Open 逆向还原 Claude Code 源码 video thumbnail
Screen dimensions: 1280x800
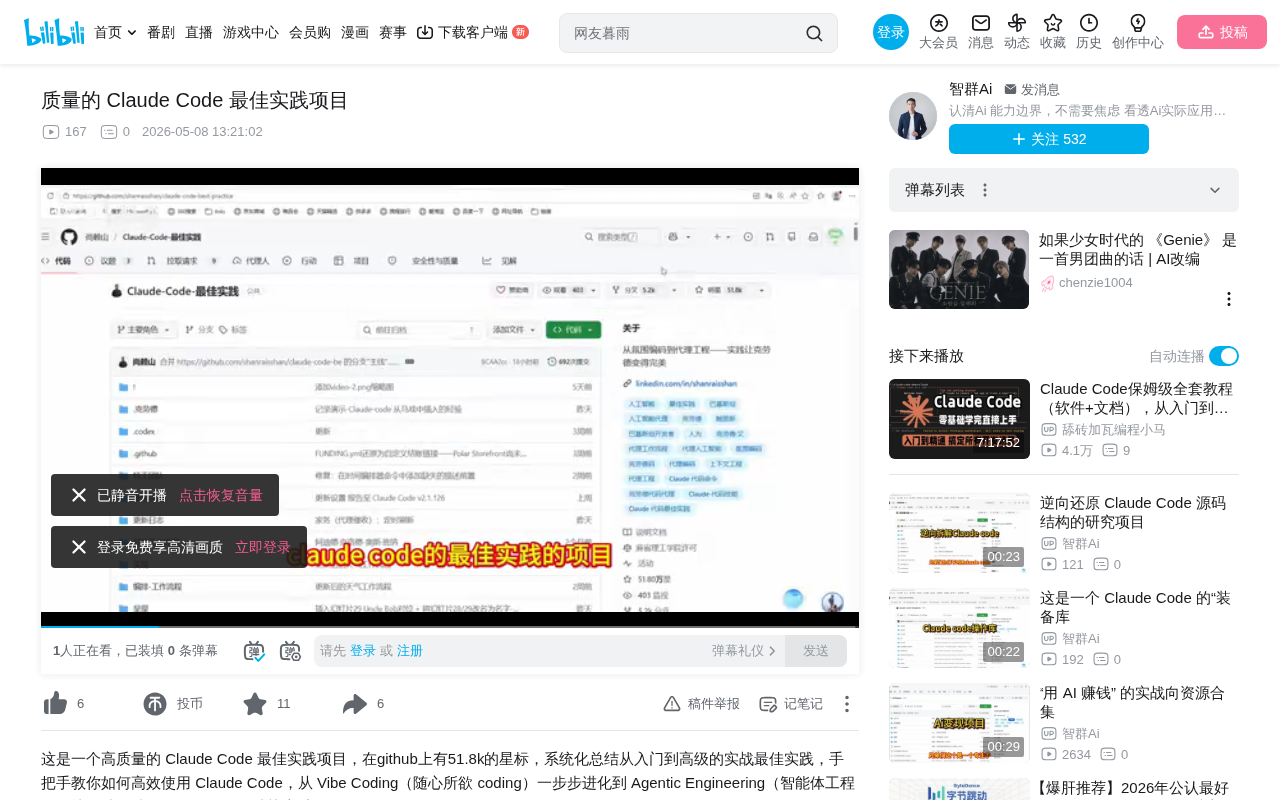coord(959,533)
